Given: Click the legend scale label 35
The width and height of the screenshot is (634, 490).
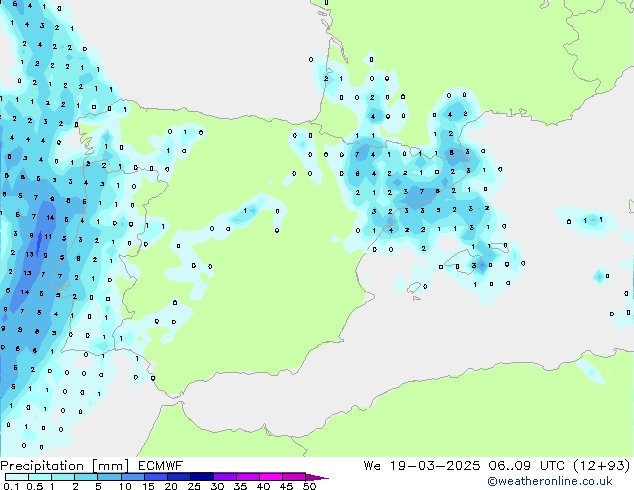Looking at the screenshot, I should click(240, 486).
